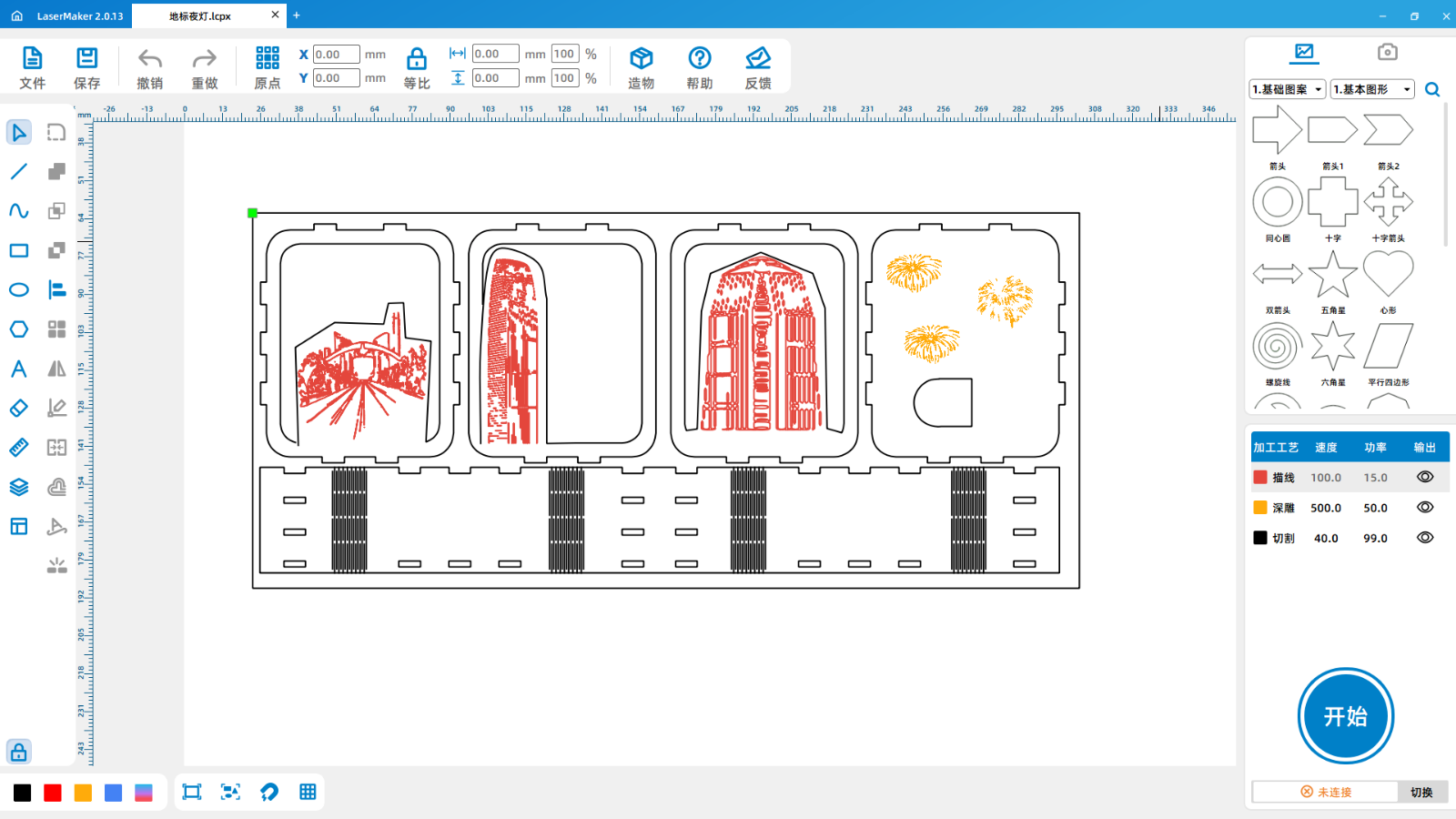Click the 撤销 undo arrow

pyautogui.click(x=150, y=59)
